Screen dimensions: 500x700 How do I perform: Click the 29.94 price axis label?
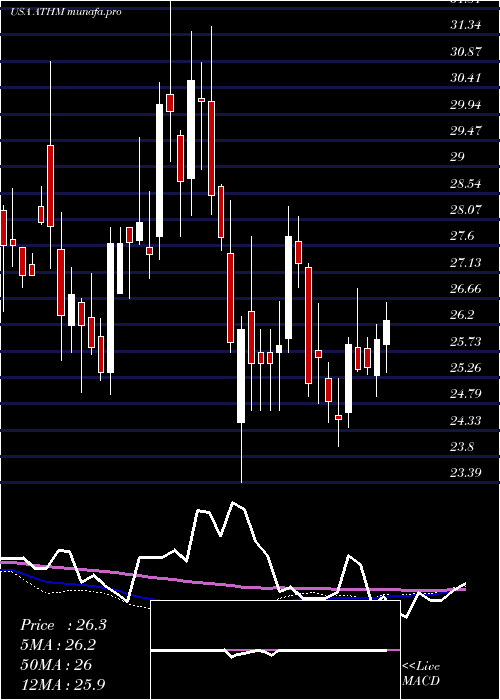466,104
